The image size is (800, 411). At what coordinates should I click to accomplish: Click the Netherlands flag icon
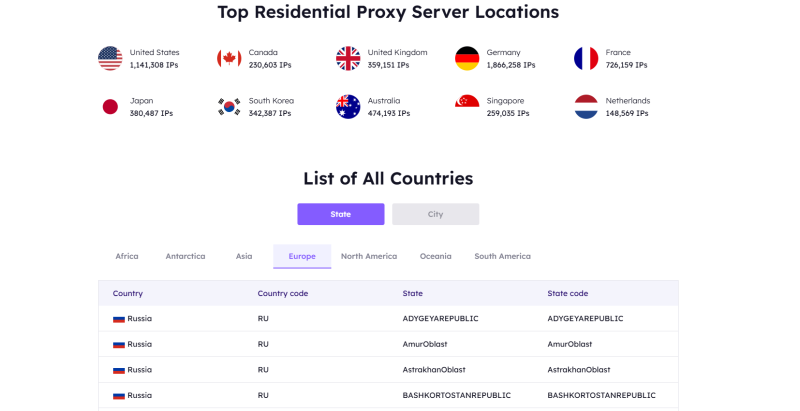[586, 107]
